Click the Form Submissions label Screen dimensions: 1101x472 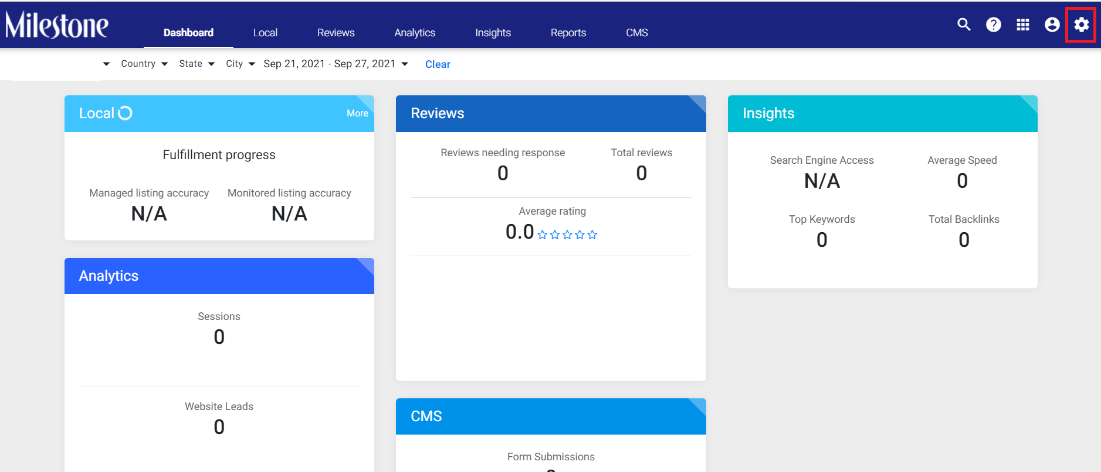[550, 457]
